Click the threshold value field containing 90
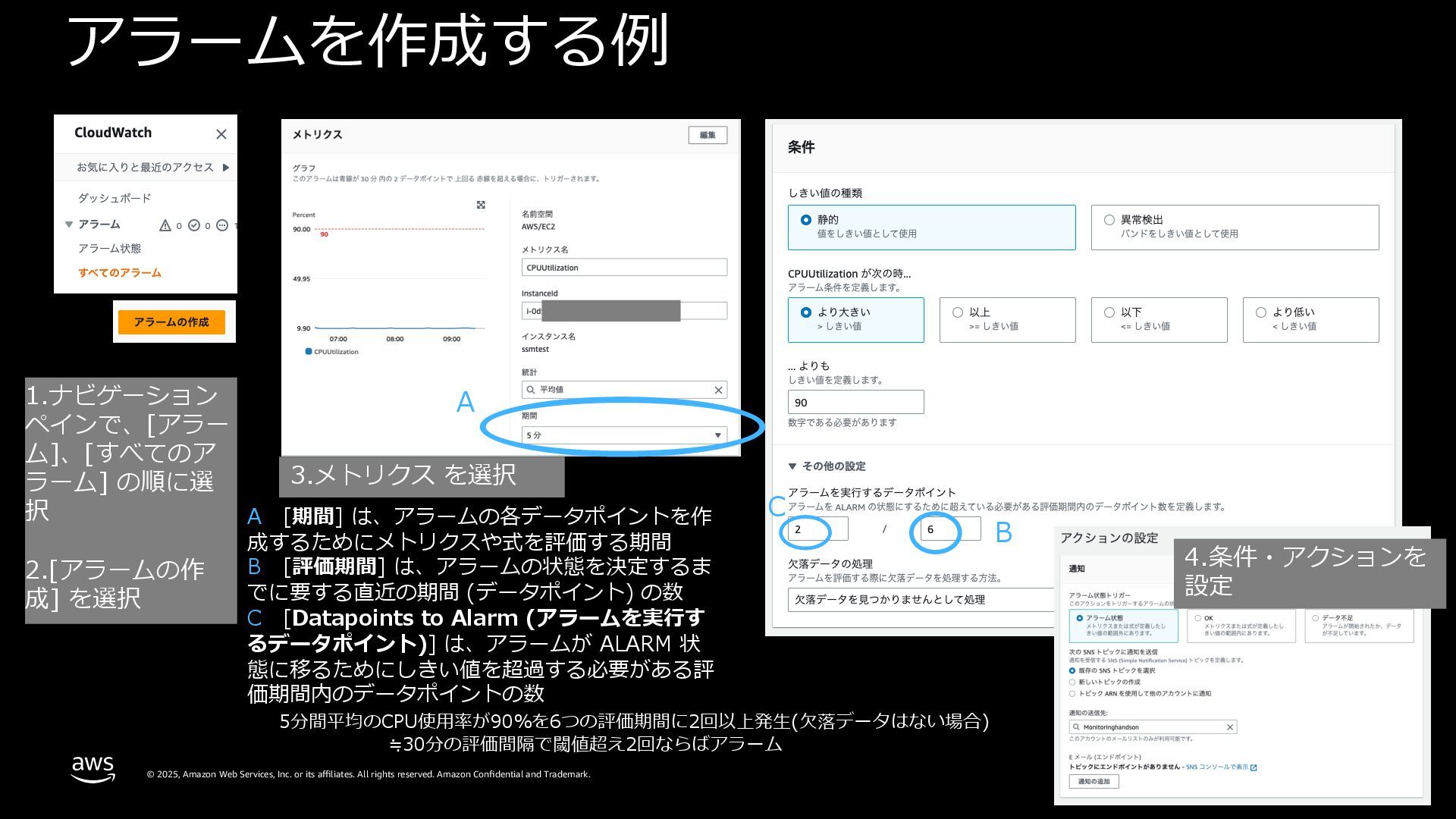The image size is (1456, 819). [x=855, y=403]
